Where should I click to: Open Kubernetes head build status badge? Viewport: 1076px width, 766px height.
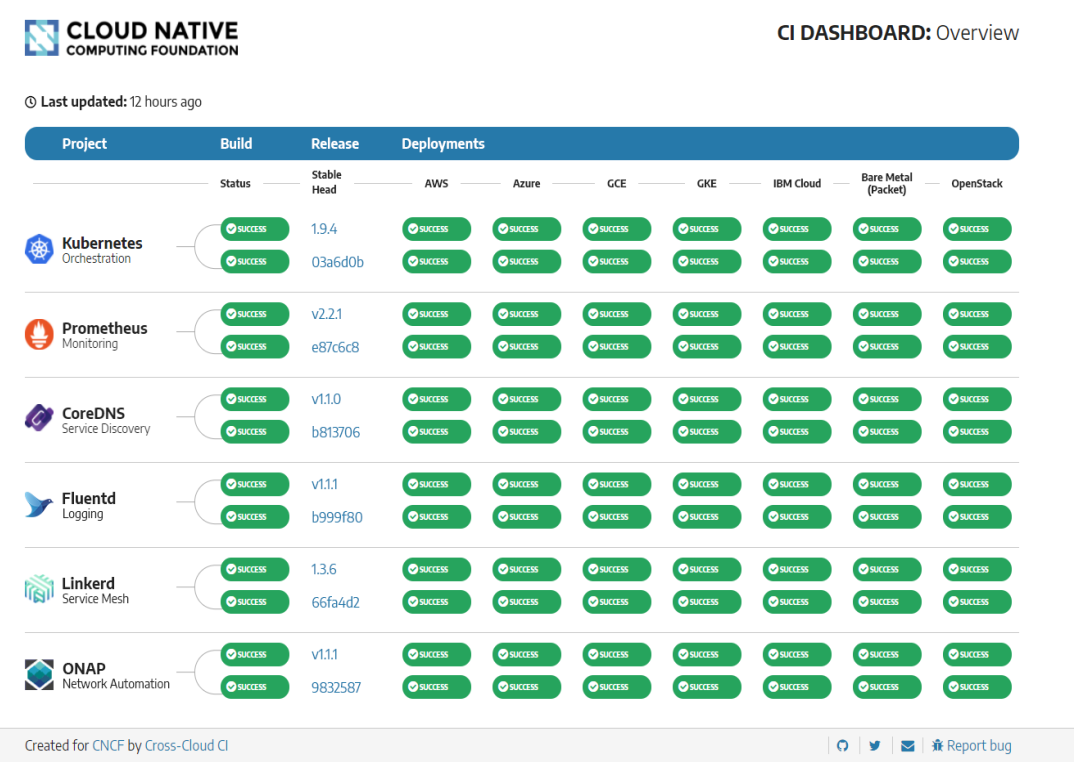[255, 262]
